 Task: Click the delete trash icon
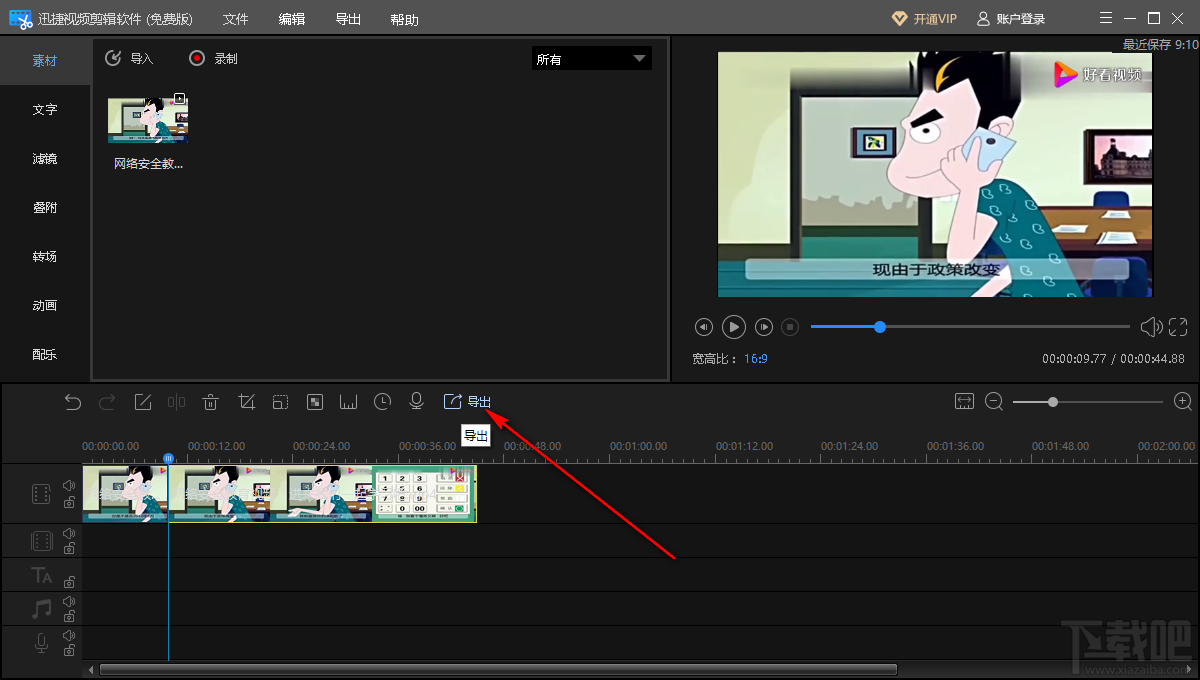(x=210, y=402)
